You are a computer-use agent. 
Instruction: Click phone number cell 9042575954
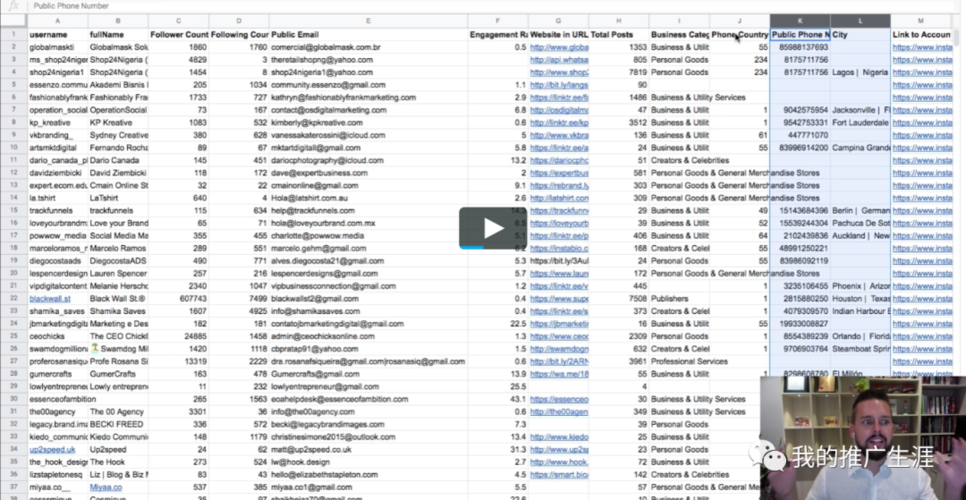(800, 110)
